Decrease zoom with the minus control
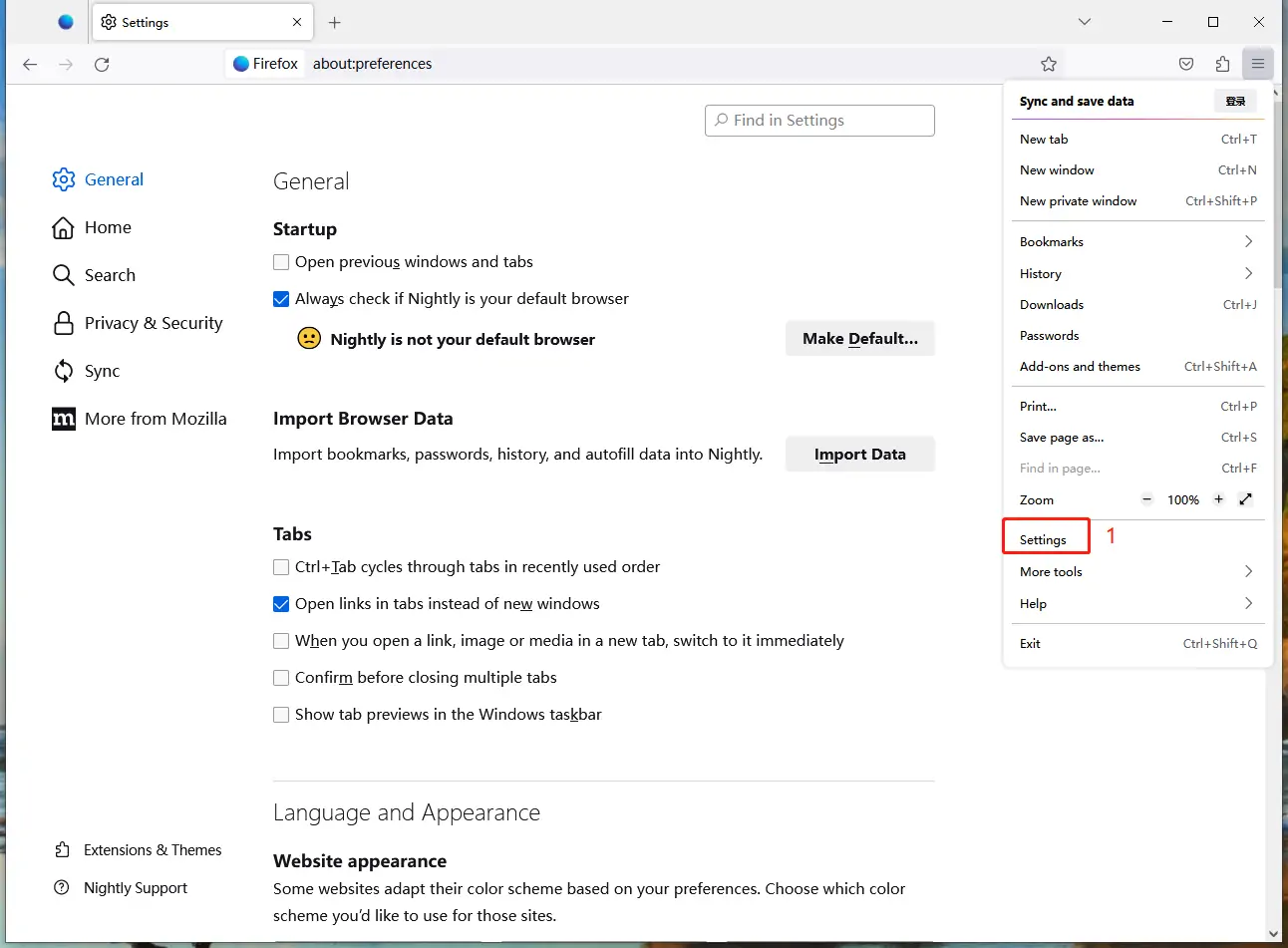Image resolution: width=1288 pixels, height=948 pixels. [x=1146, y=499]
